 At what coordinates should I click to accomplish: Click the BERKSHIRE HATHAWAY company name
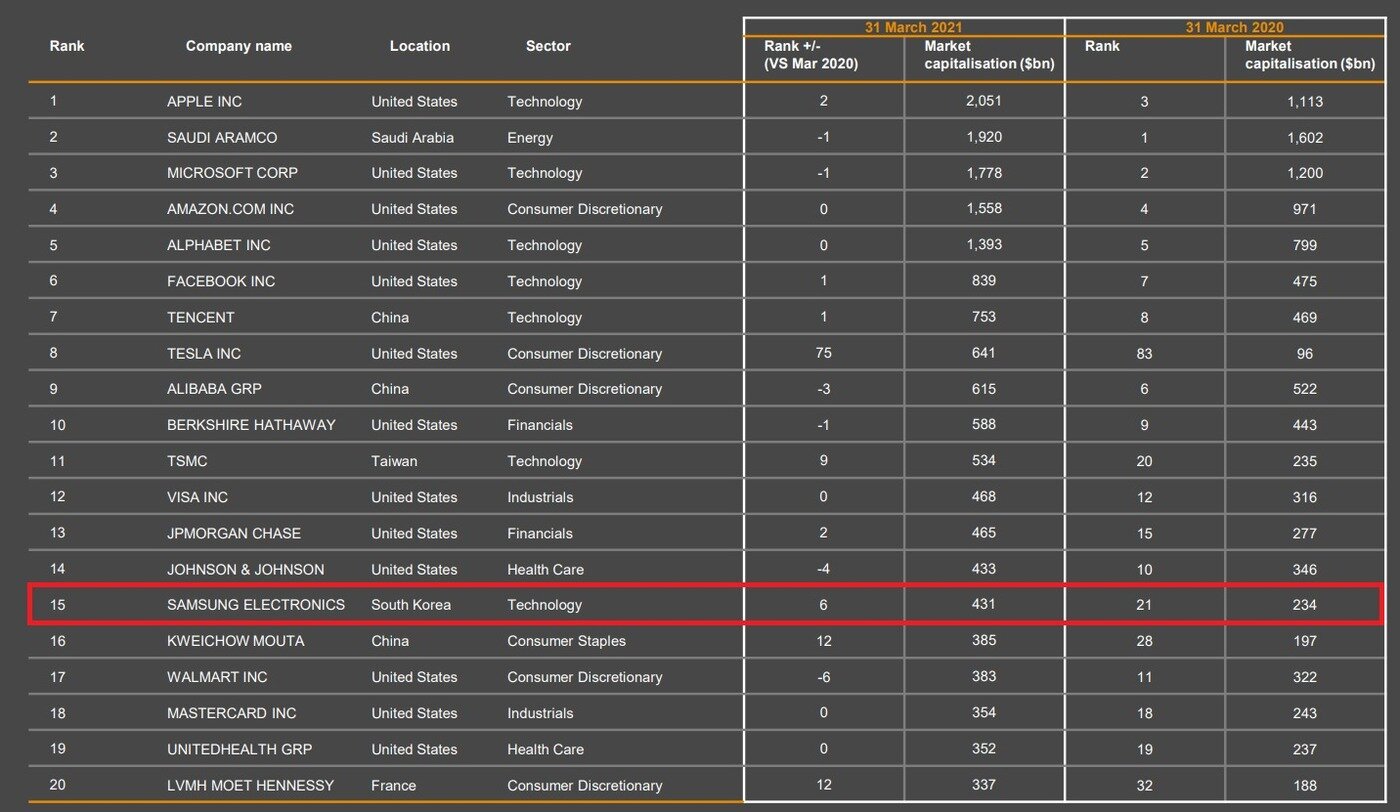click(x=251, y=425)
